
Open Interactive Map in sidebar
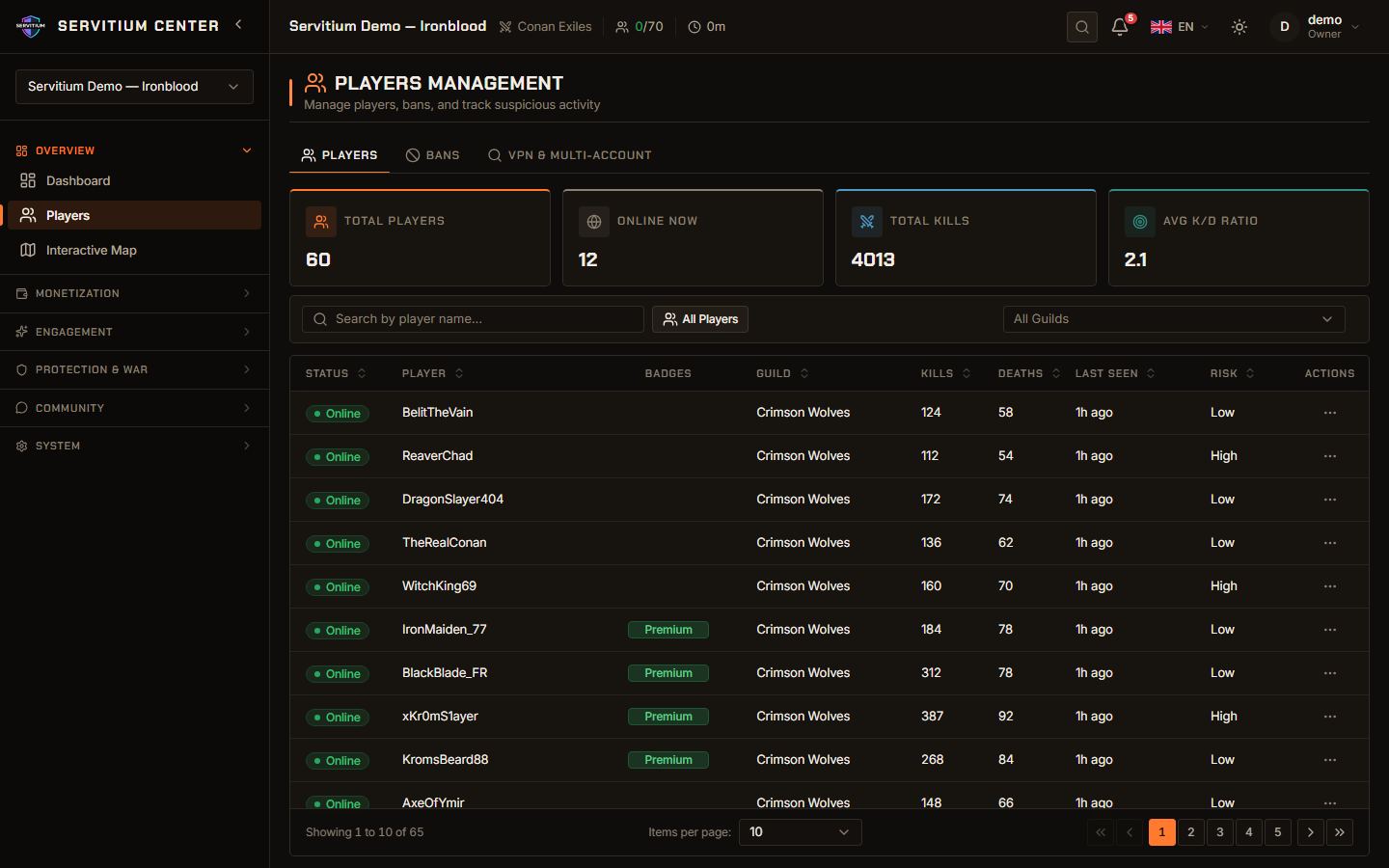(x=134, y=251)
